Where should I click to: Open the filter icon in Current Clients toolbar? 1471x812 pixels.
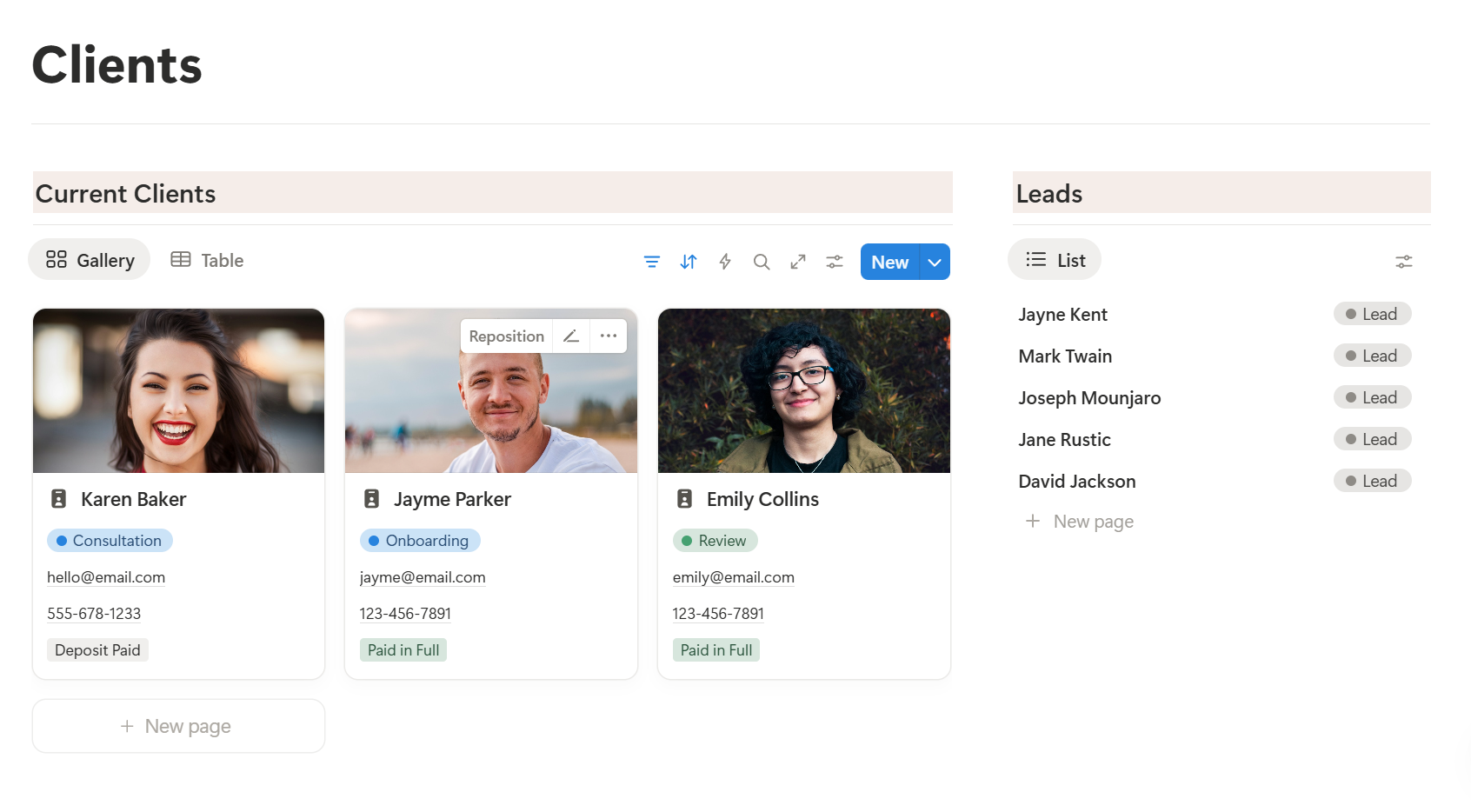tap(651, 262)
